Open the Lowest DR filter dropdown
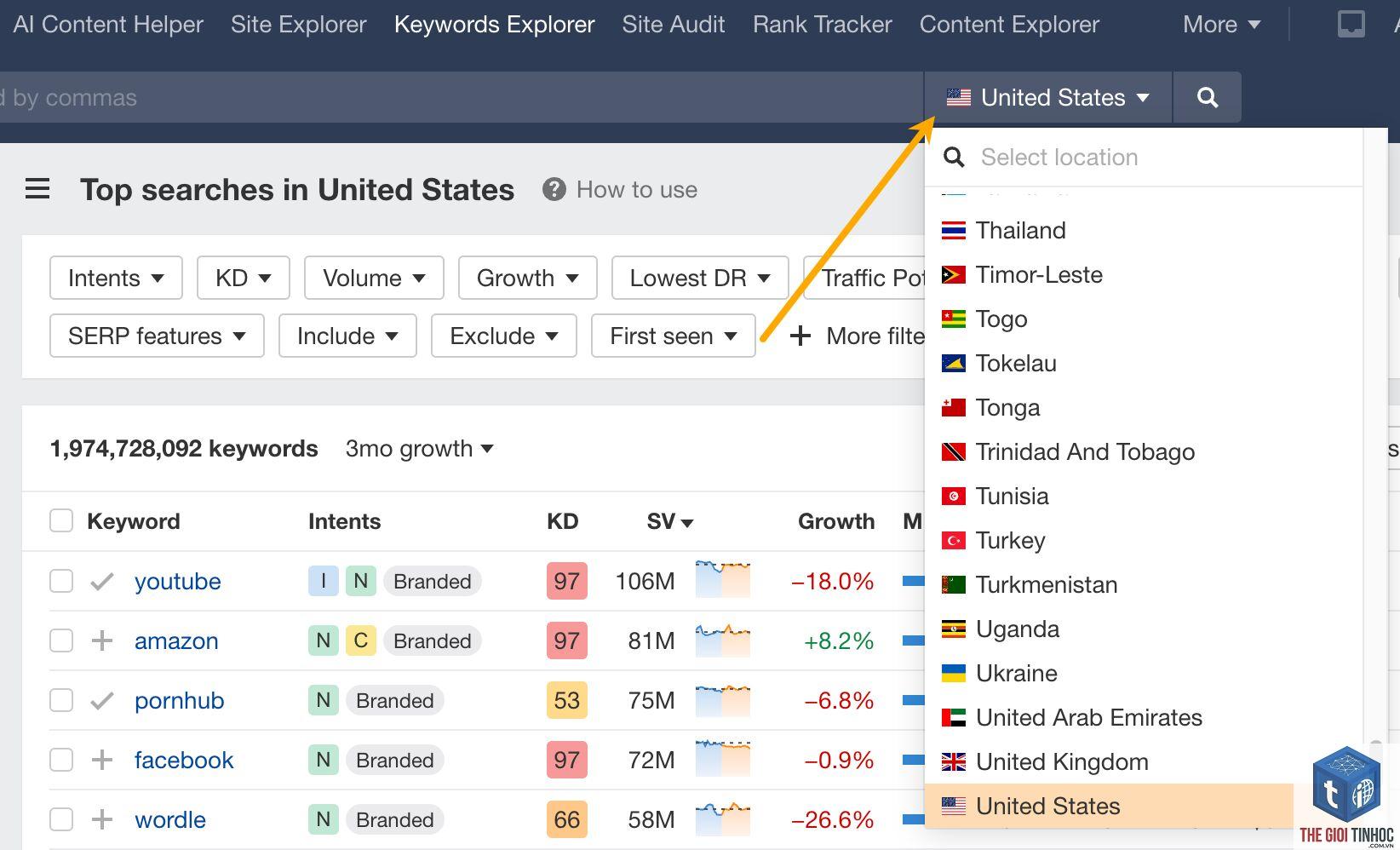This screenshot has width=1400, height=850. click(x=700, y=278)
